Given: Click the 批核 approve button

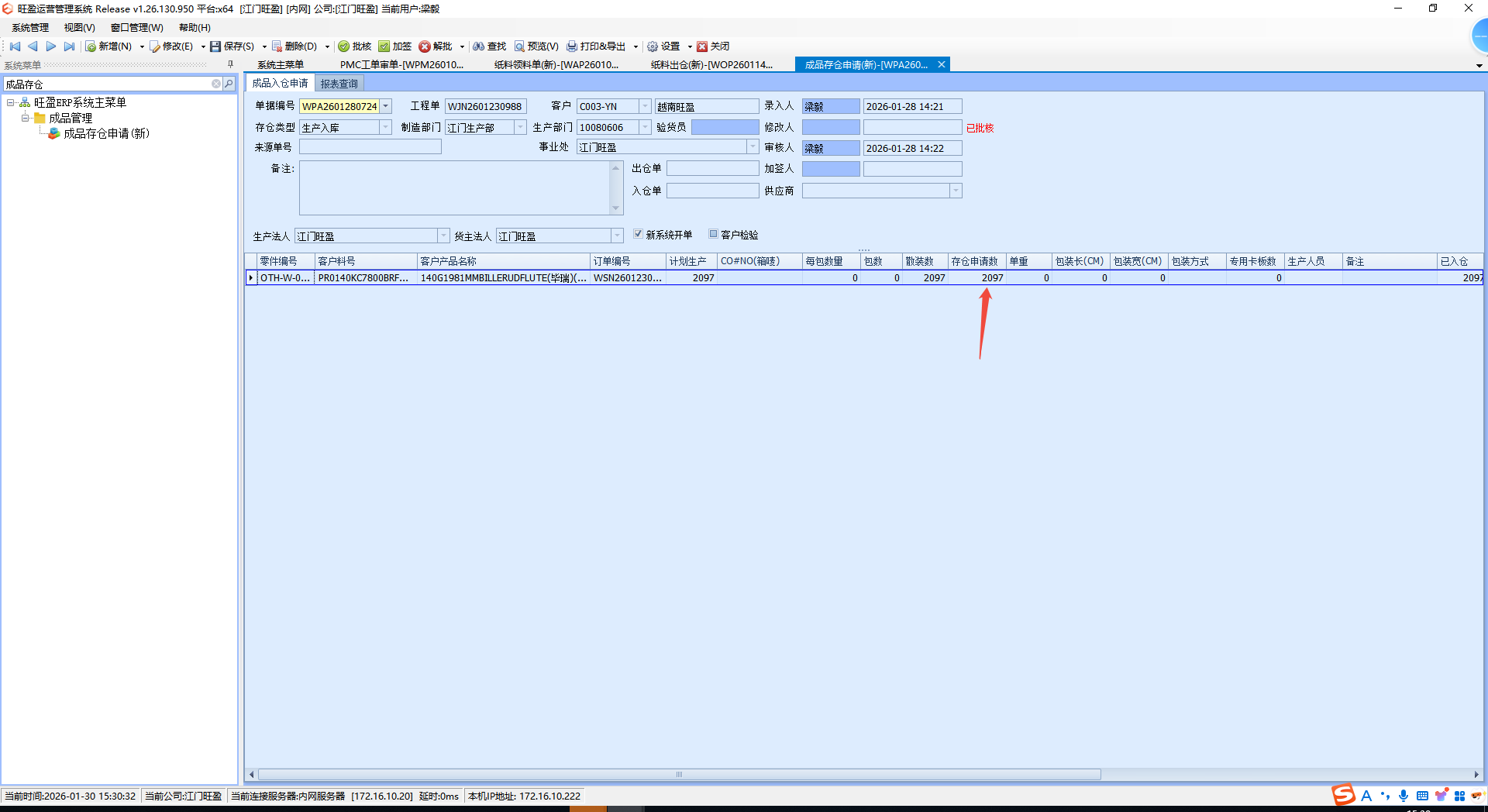Looking at the screenshot, I should [x=355, y=46].
